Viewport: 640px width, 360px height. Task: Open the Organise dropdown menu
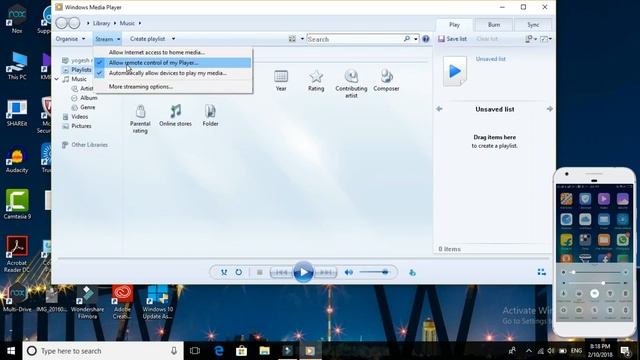click(71, 39)
